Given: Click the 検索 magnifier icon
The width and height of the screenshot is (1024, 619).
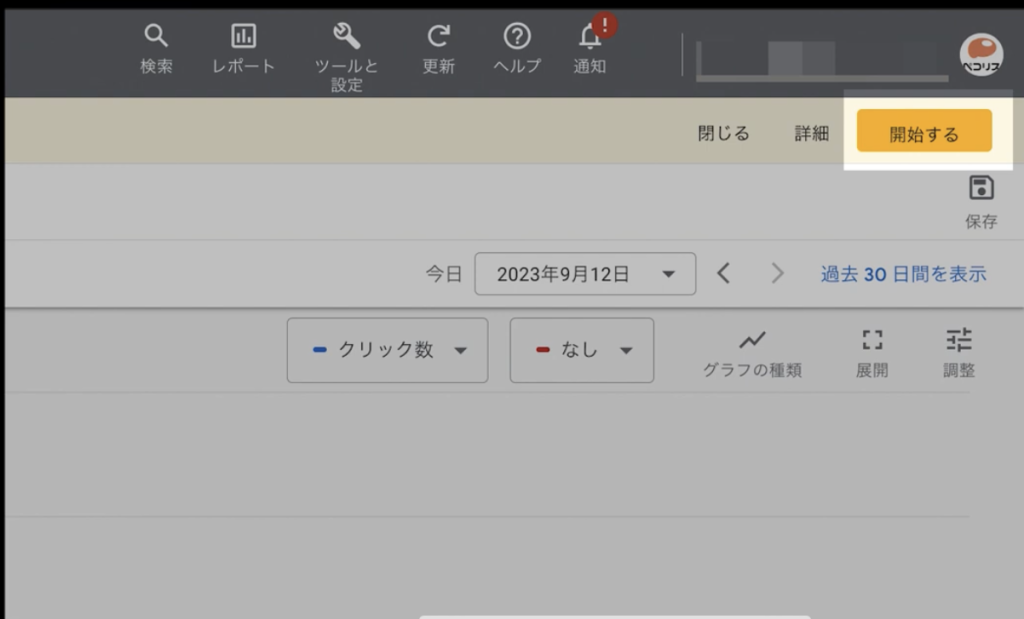Looking at the screenshot, I should click(156, 38).
